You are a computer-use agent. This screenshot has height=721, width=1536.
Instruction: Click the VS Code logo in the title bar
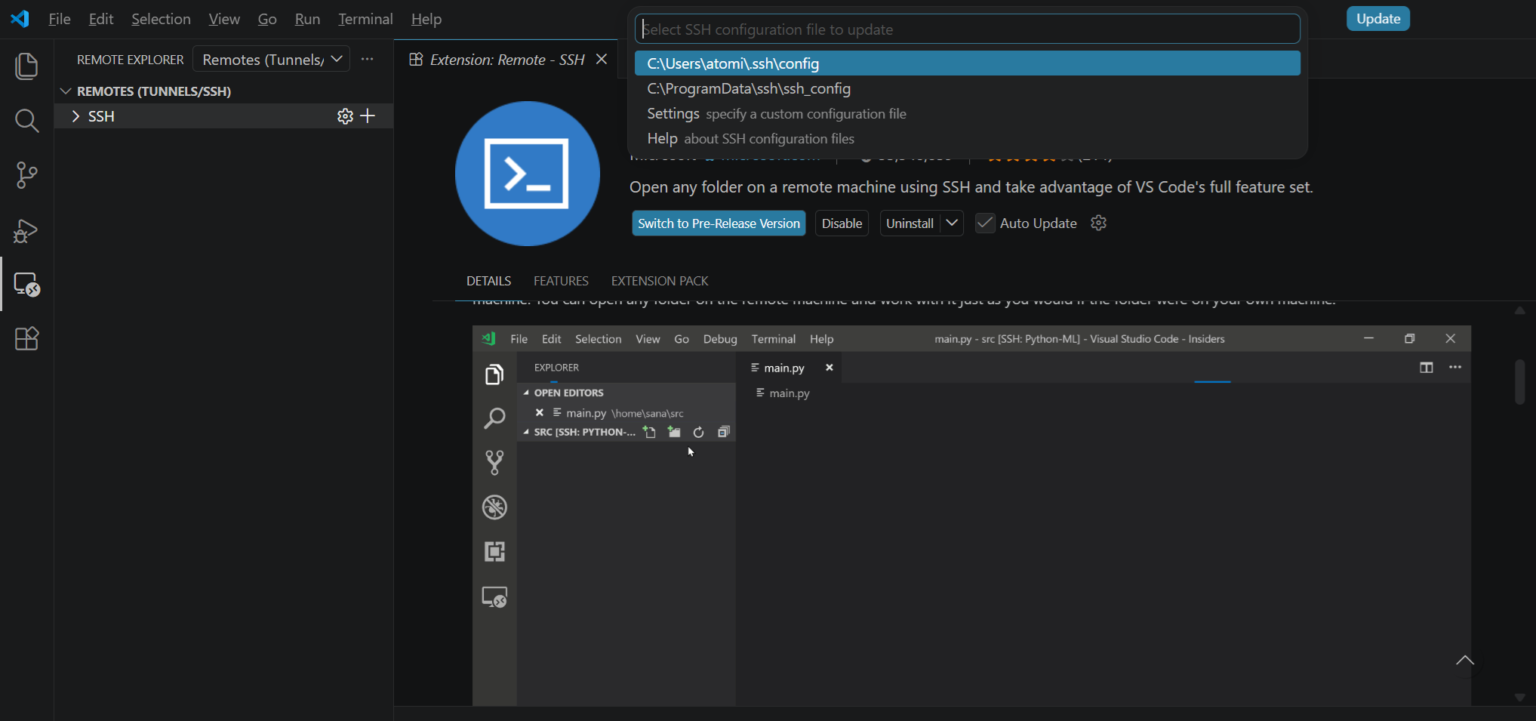pyautogui.click(x=20, y=19)
